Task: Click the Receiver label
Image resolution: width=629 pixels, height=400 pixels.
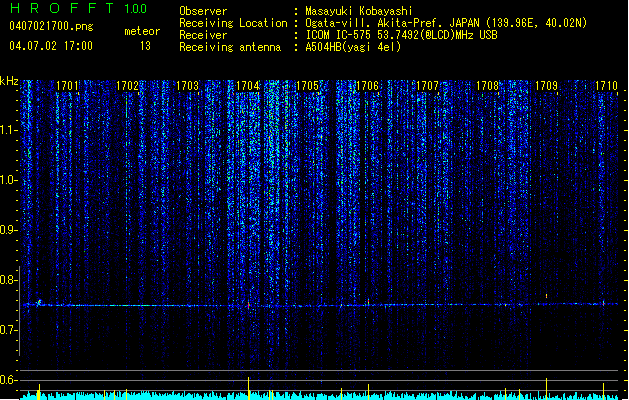Action: click(x=203, y=35)
